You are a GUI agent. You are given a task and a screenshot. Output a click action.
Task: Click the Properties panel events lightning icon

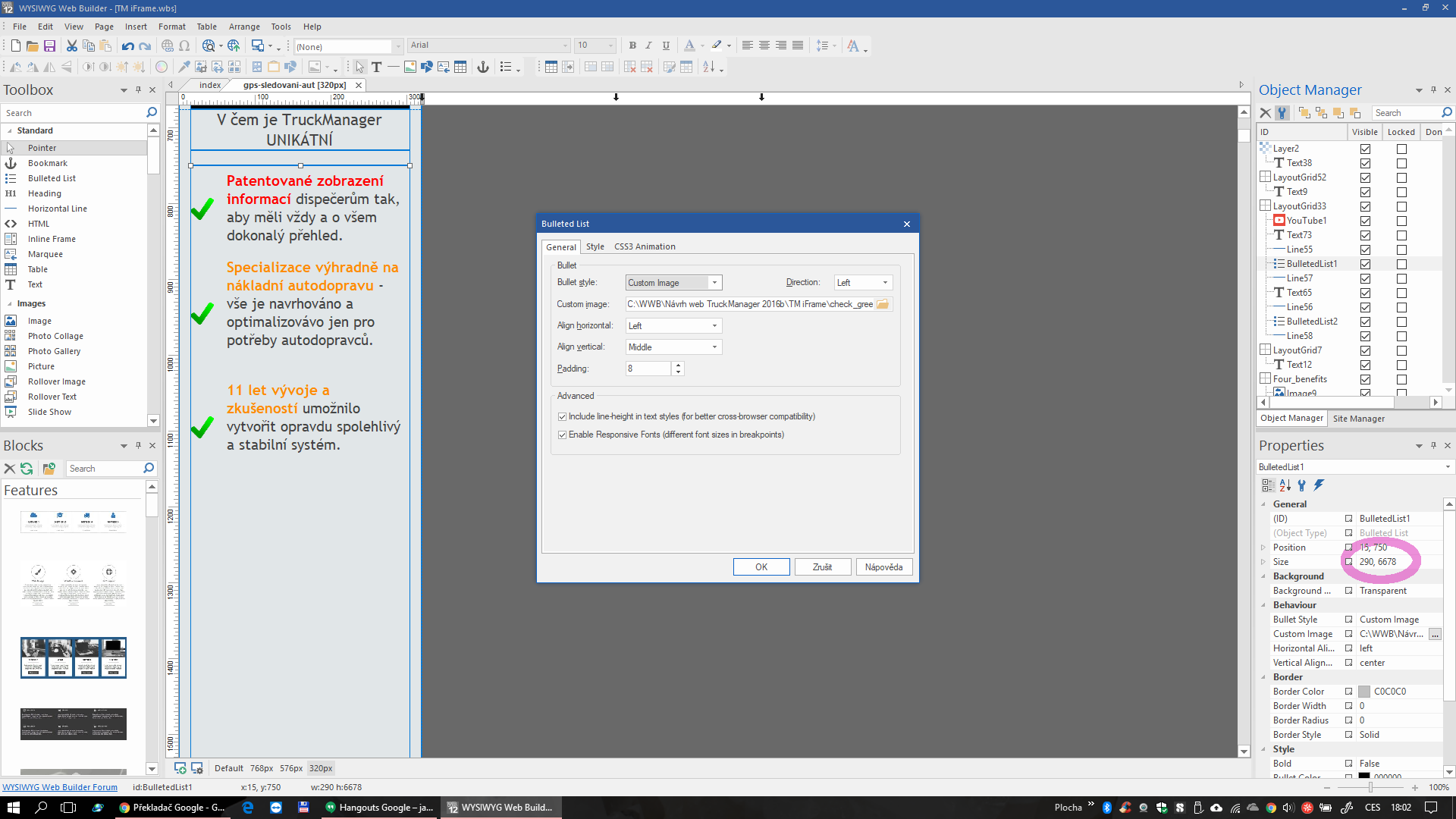[1319, 485]
